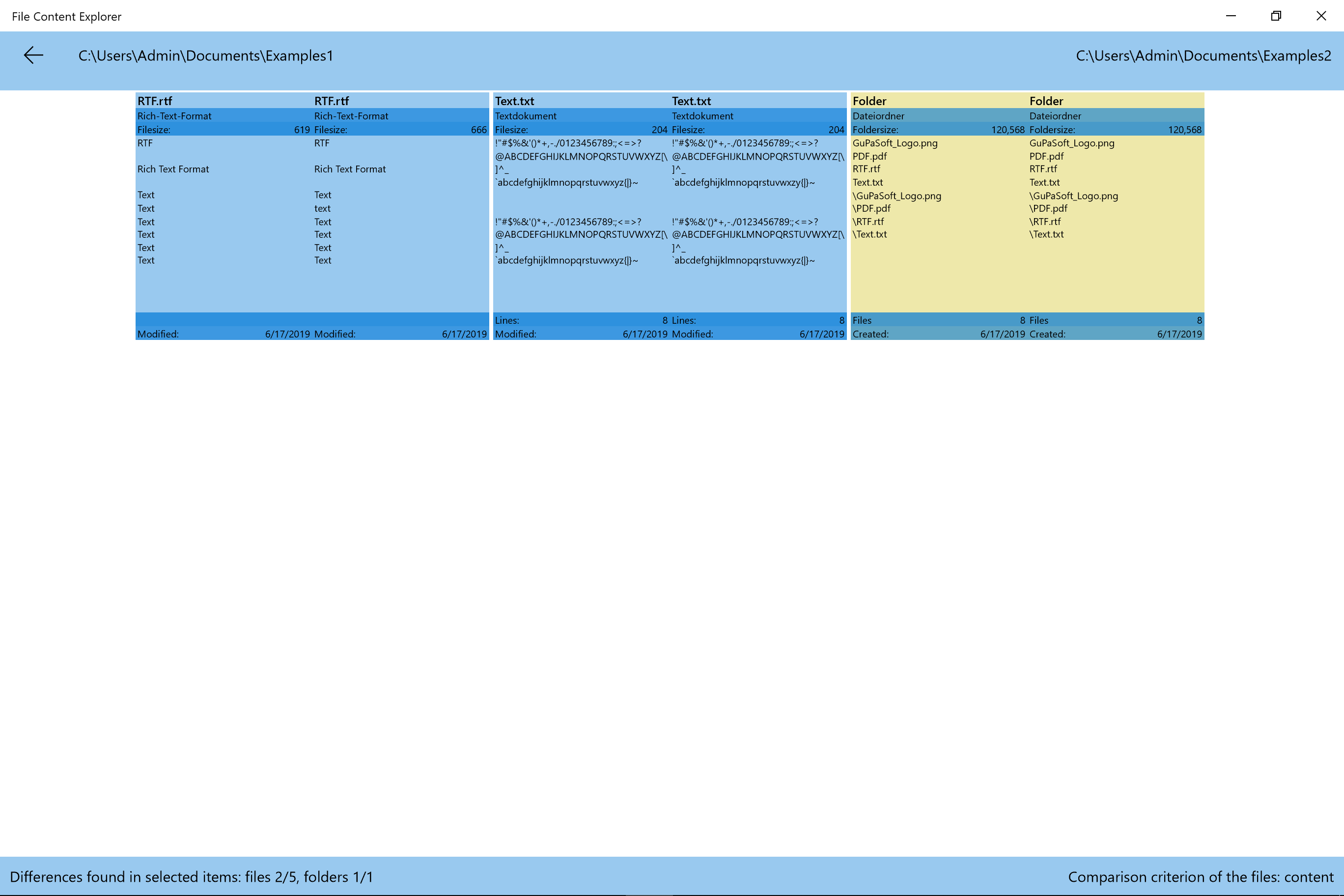Screen dimensions: 1344x896
Task: Open the right Text.txt comparison header
Action: (692, 101)
